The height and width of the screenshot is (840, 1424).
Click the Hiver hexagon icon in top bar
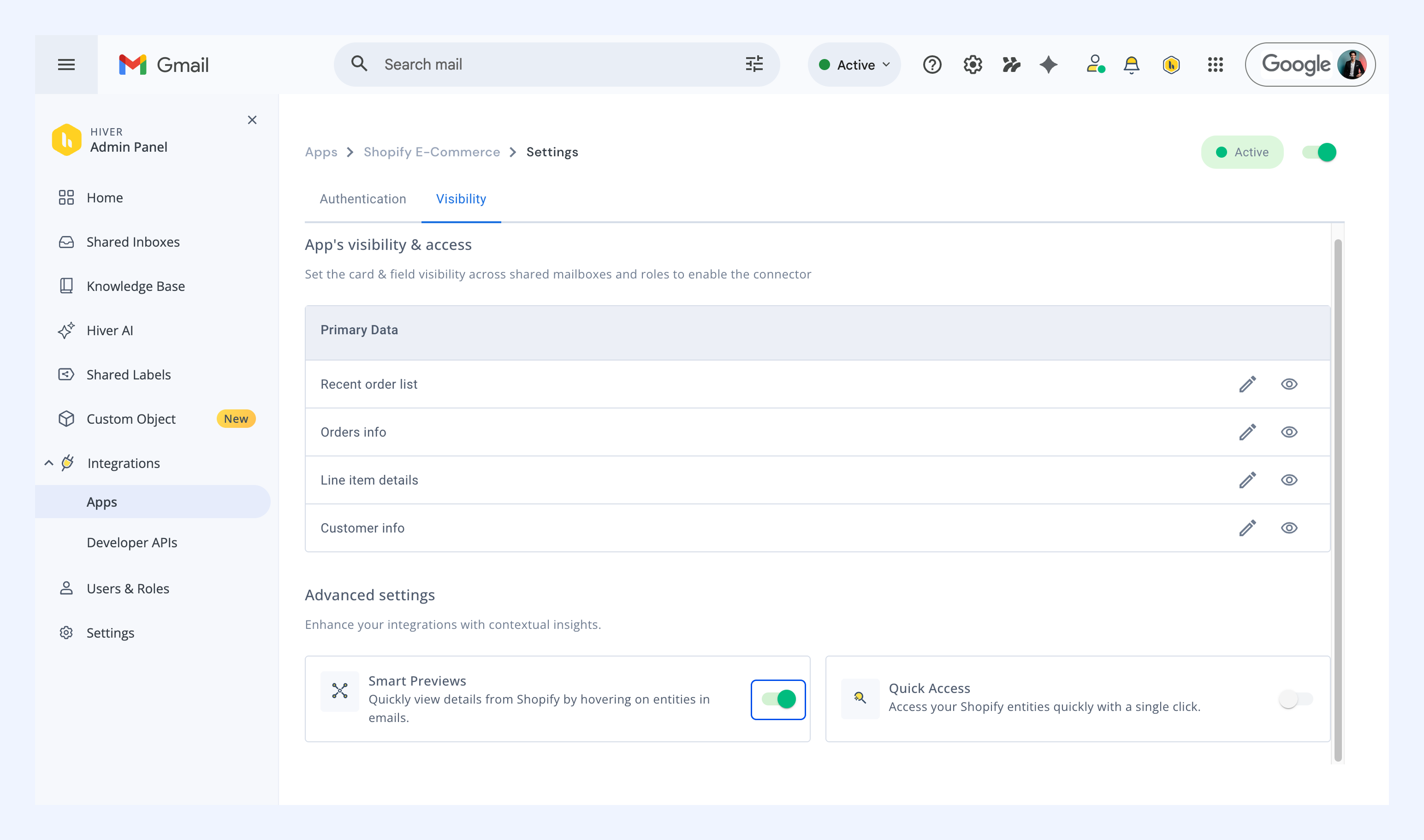click(x=1171, y=65)
